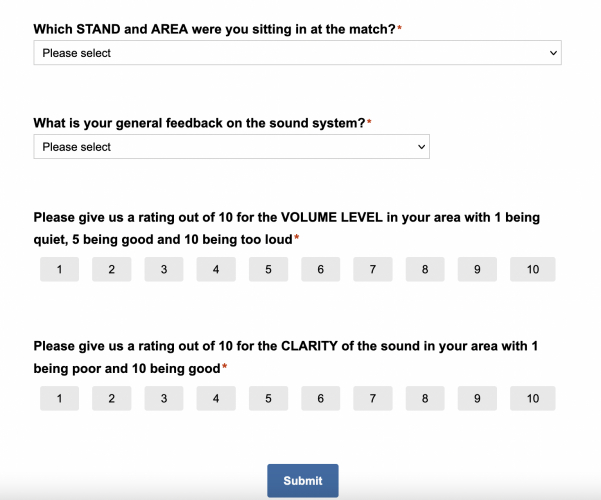This screenshot has height=500, width=601.
Task: Choose 5 for VOLUME LEVEL rating
Action: pyautogui.click(x=268, y=269)
